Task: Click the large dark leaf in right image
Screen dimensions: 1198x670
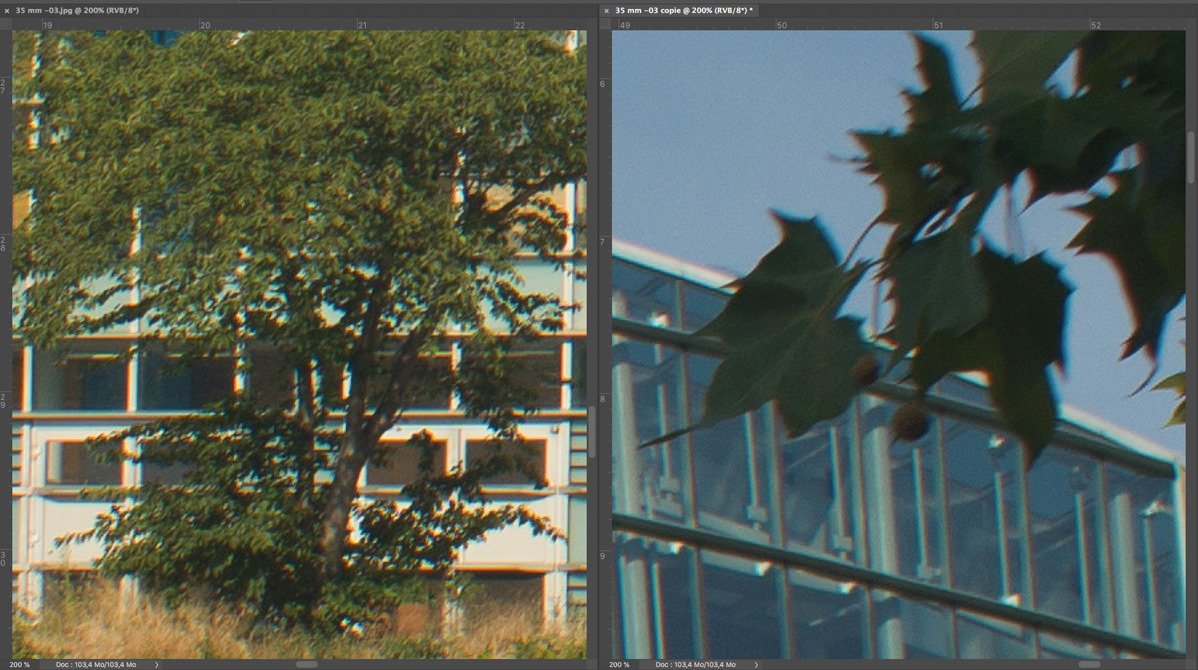Action: tap(790, 330)
